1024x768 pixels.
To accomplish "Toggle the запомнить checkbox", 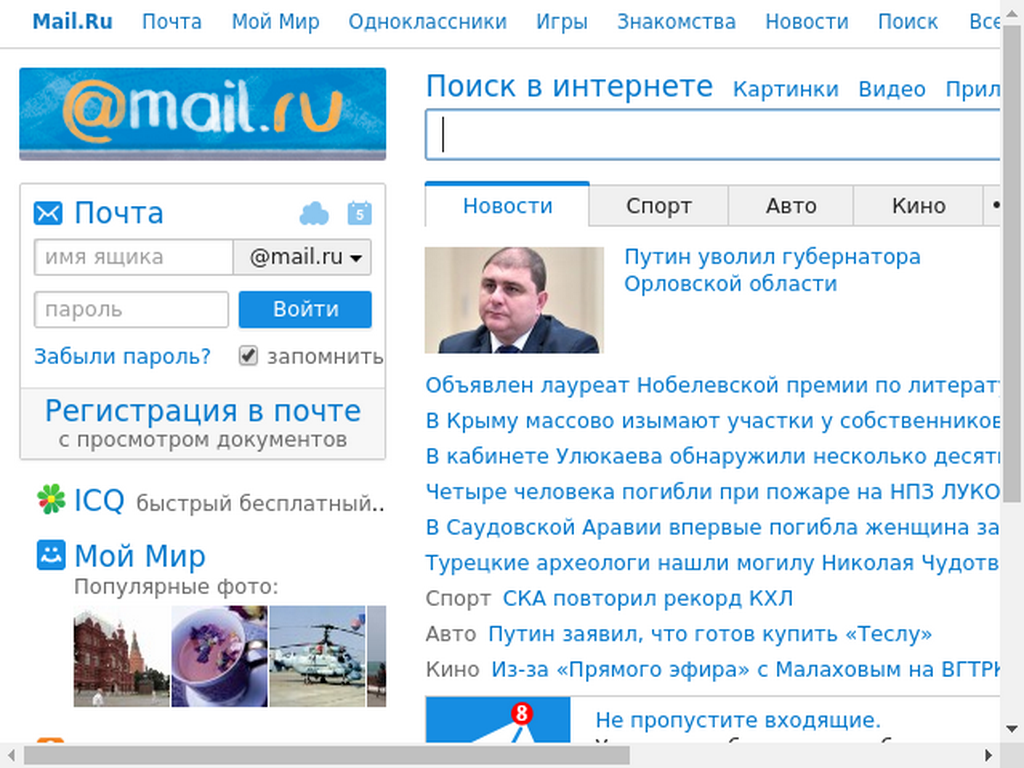I will (248, 355).
